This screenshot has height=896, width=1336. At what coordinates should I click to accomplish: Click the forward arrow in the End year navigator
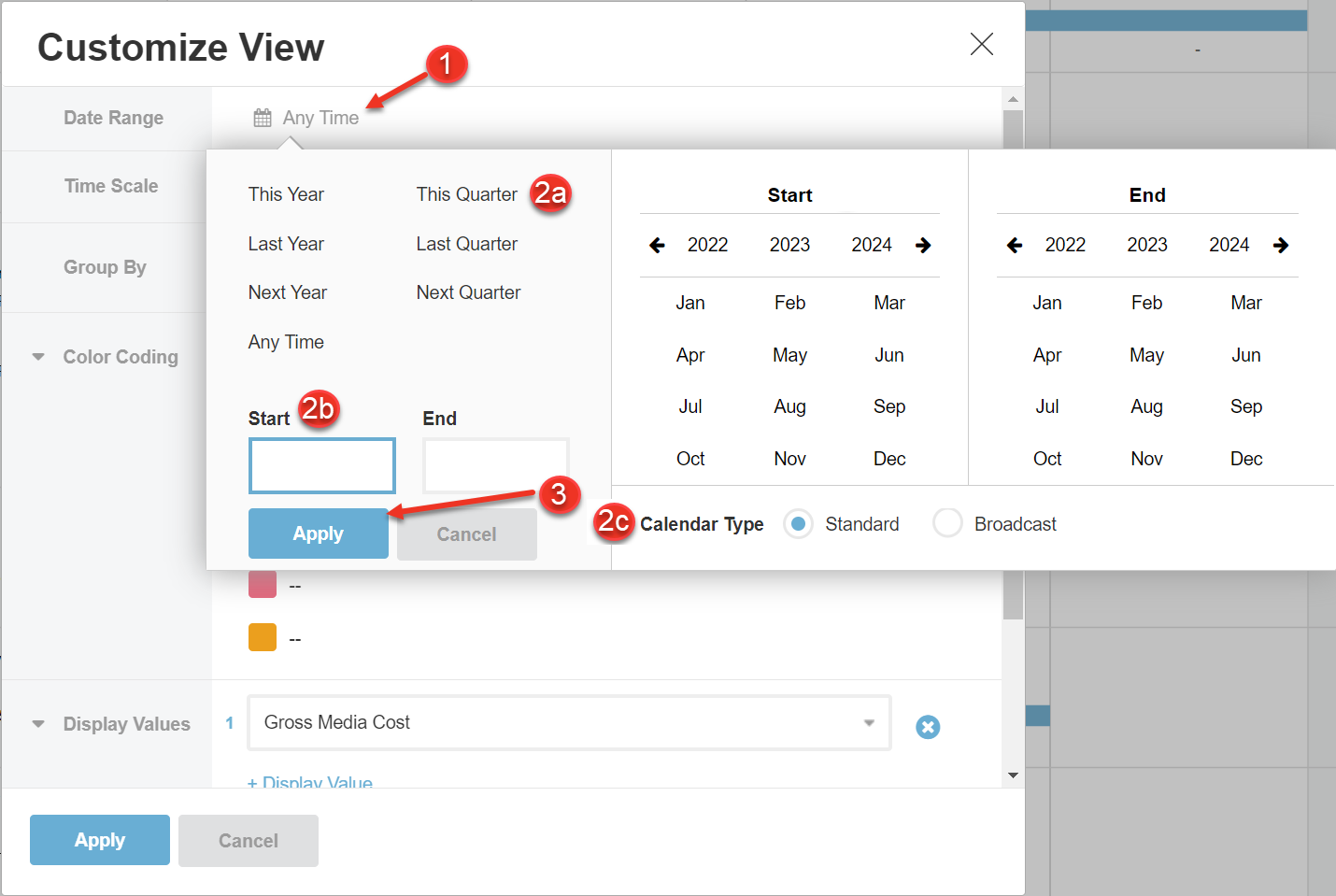(x=1281, y=245)
